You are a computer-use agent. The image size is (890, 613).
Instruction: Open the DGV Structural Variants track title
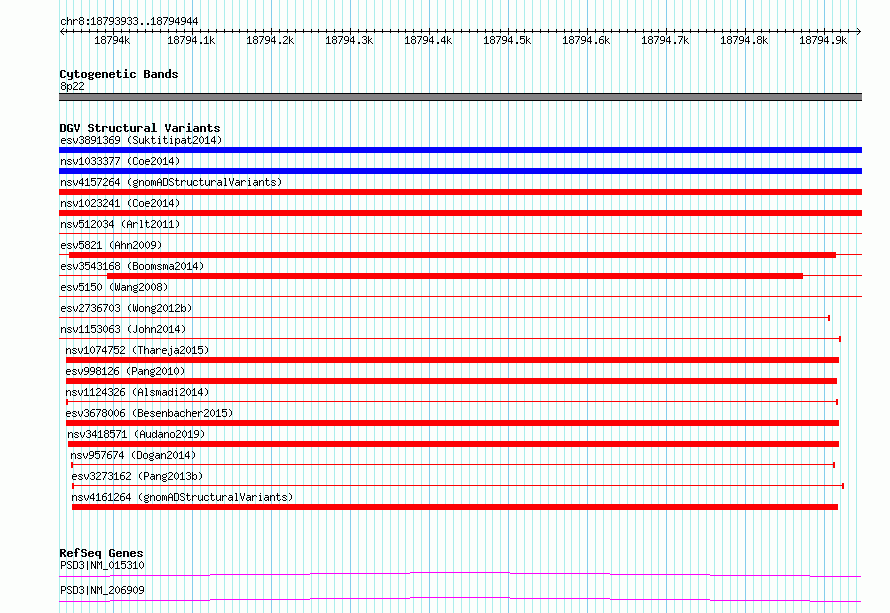click(140, 128)
